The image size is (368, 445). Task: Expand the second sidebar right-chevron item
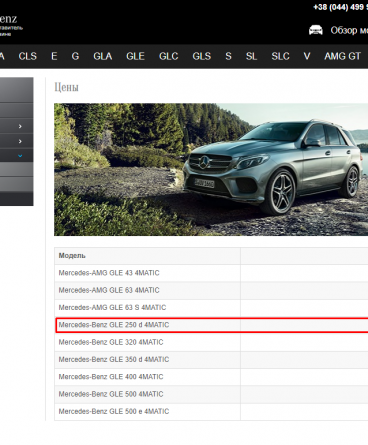(x=16, y=141)
